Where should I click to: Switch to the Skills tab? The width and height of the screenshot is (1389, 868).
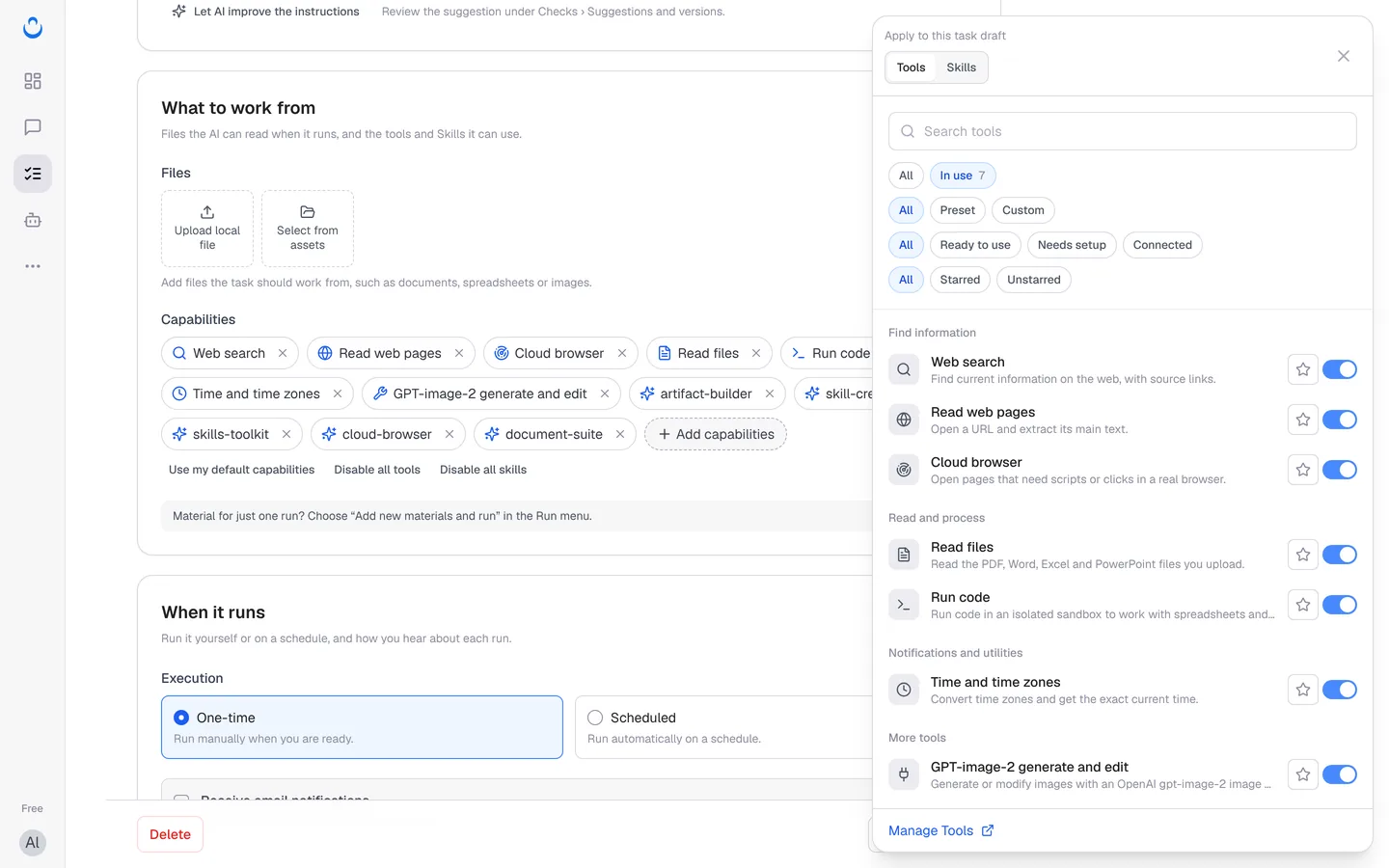tap(961, 68)
